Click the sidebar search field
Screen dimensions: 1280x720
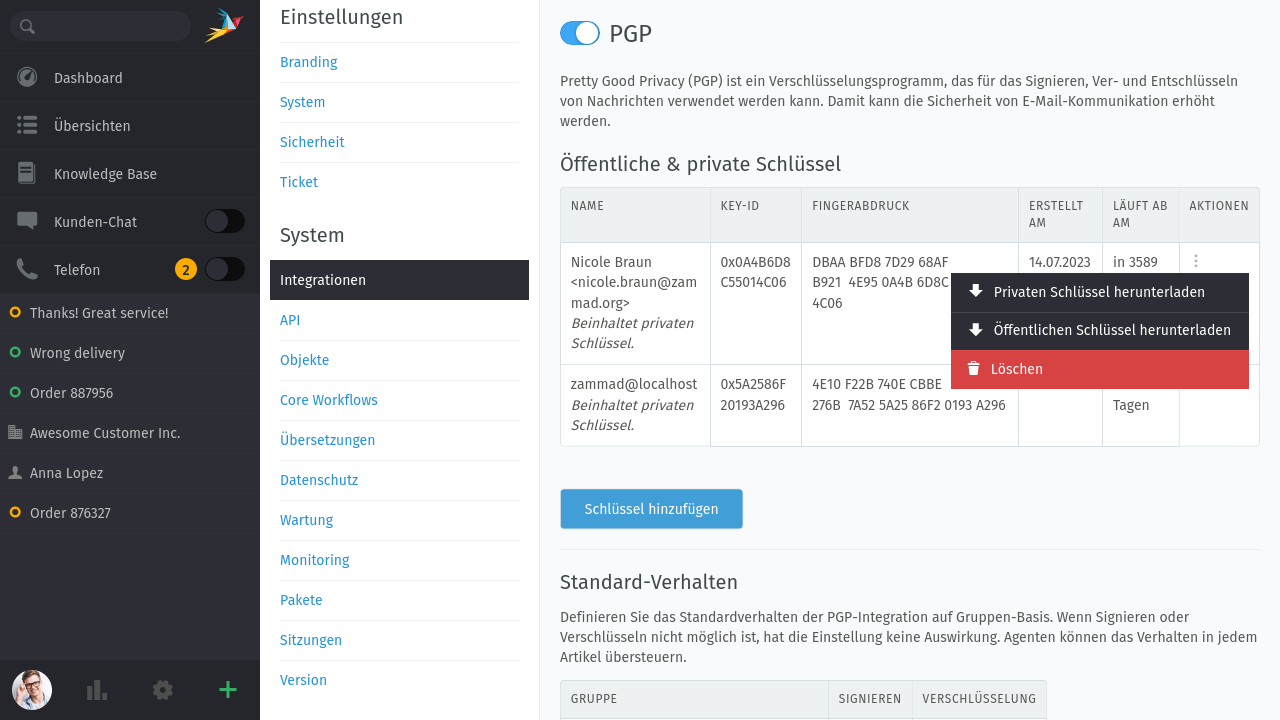click(100, 26)
